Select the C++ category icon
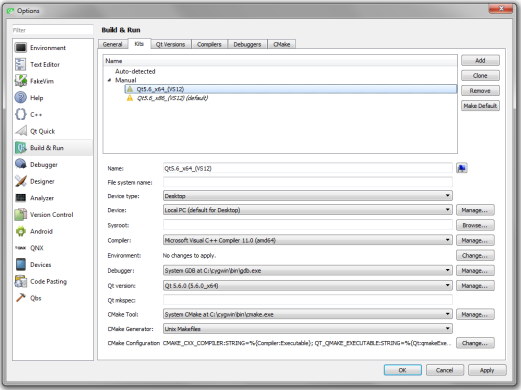This screenshot has width=521, height=390. point(21,114)
